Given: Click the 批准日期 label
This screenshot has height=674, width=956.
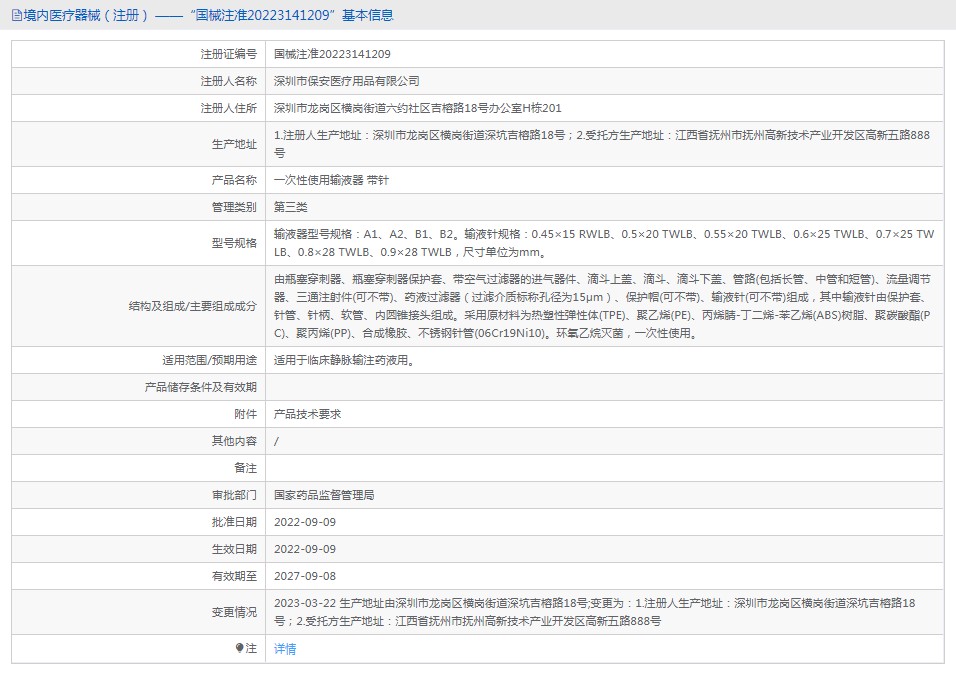Looking at the screenshot, I should tap(234, 522).
